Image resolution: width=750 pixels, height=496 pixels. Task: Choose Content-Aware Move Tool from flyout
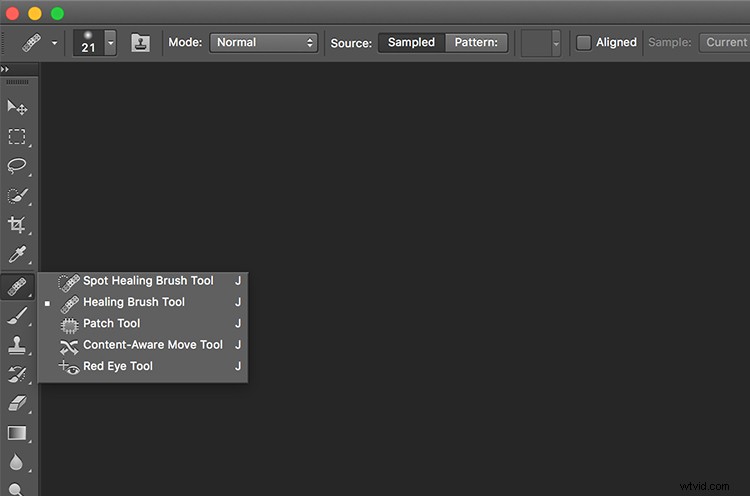143,345
